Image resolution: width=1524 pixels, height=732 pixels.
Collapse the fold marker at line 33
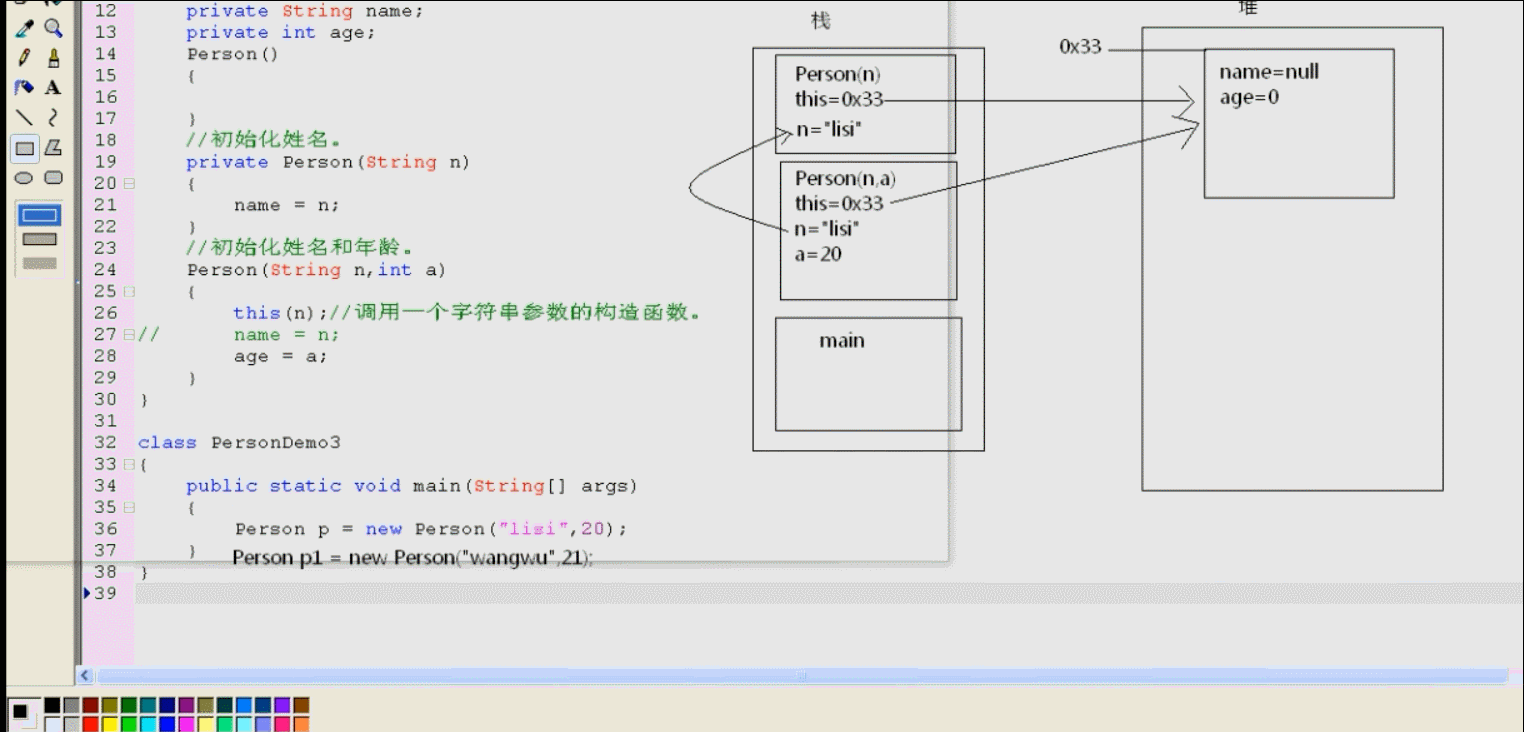pos(128,464)
